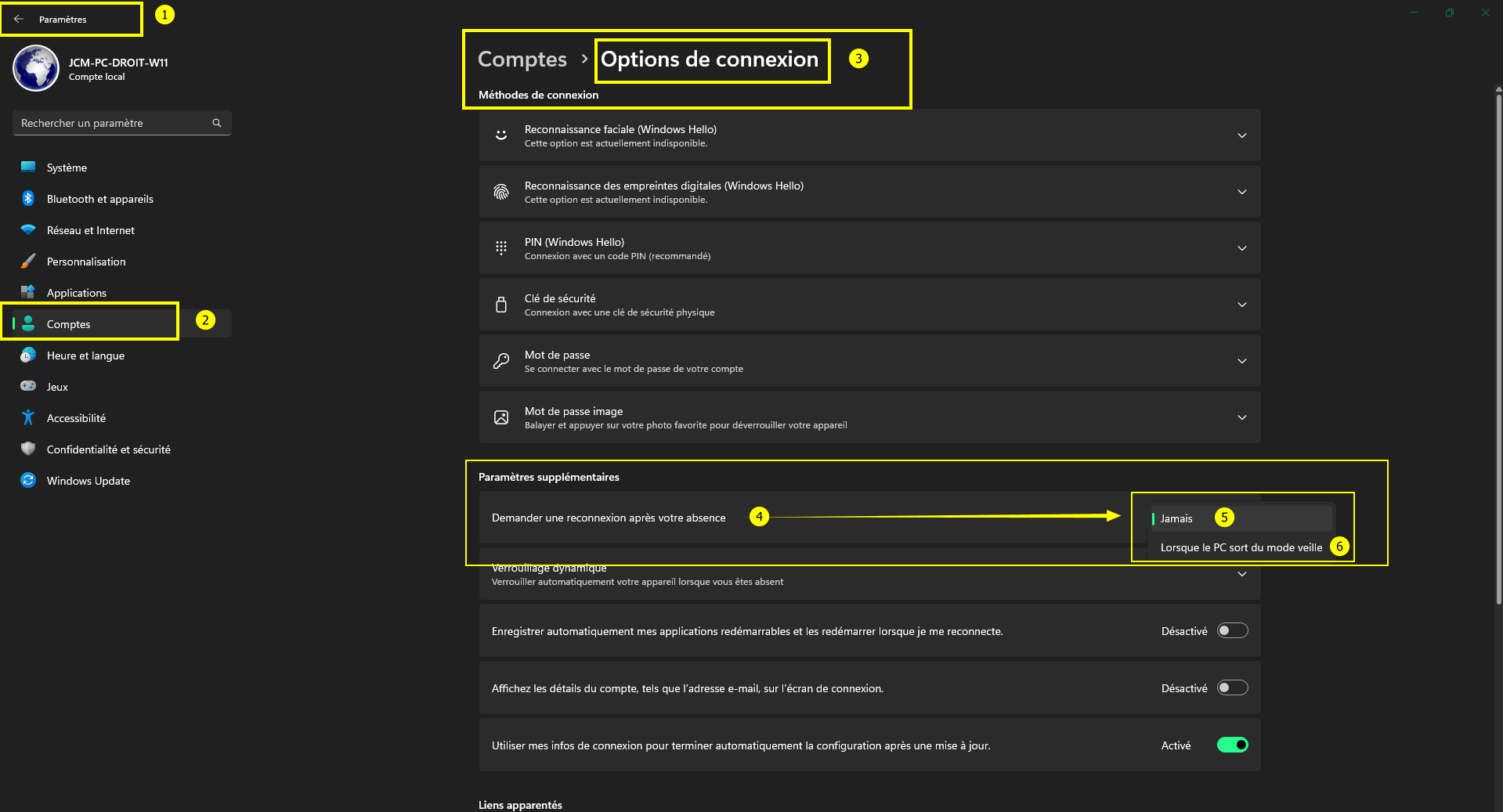Viewport: 1503px width, 812px height.
Task: Click the Jeux gamepad icon
Action: [x=28, y=386]
